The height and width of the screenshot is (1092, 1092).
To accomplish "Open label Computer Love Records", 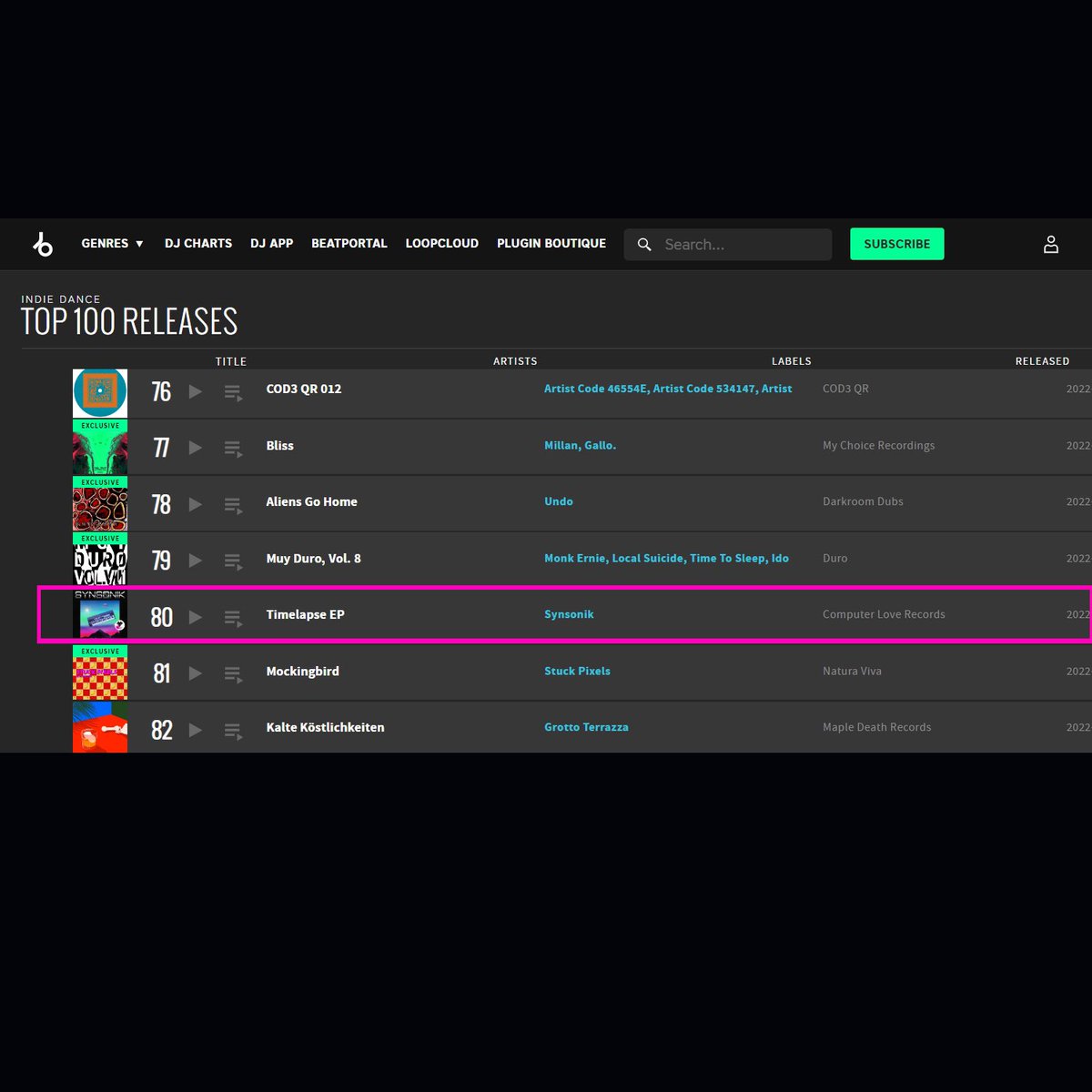I will 884,614.
